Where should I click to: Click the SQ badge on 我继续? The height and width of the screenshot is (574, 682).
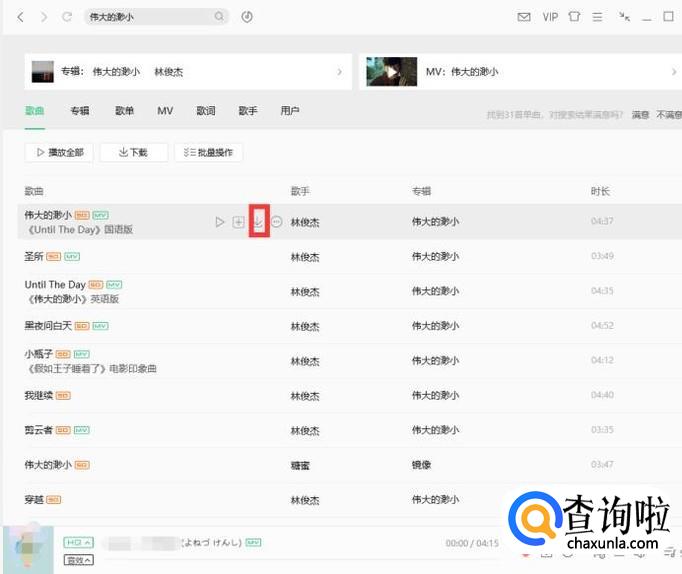coord(63,396)
